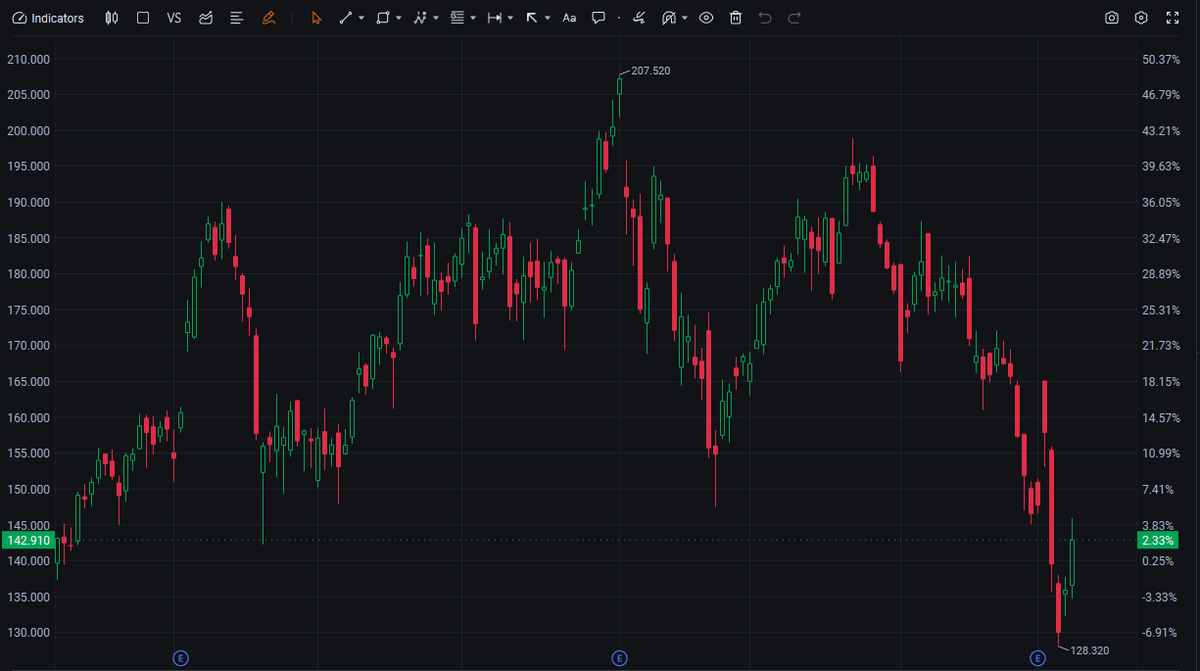The height and width of the screenshot is (671, 1200).
Task: Open the Indicators panel
Action: coord(49,18)
